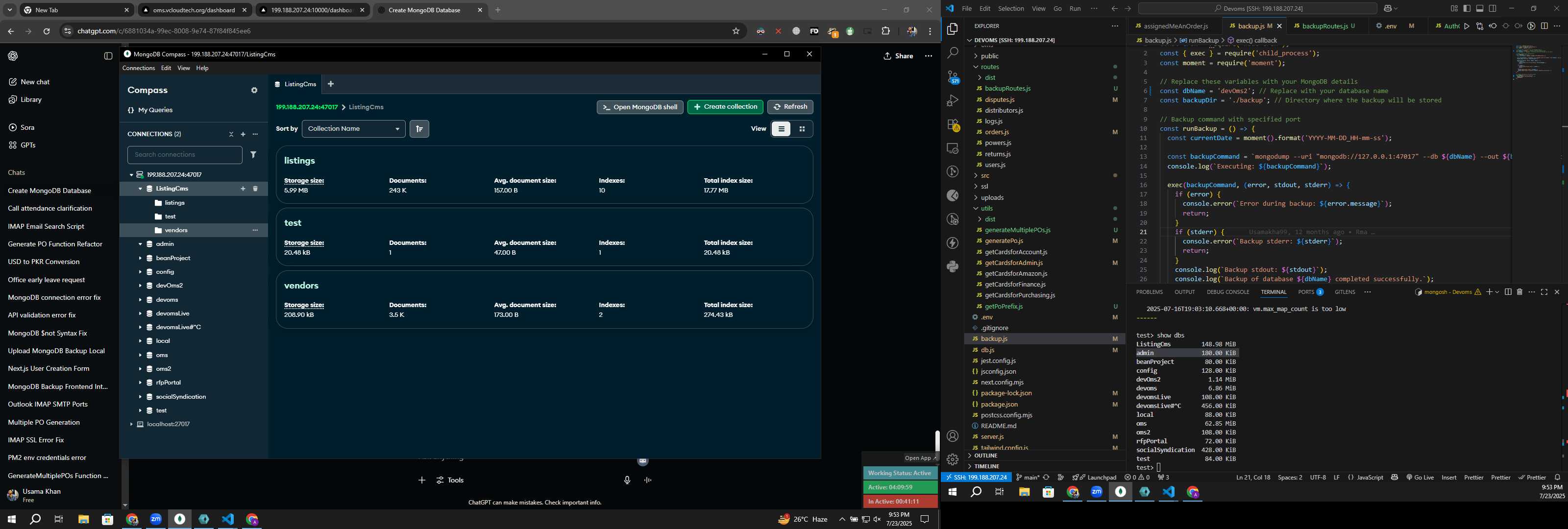The width and height of the screenshot is (1568, 529).
Task: Toggle Insert mode in VS Code status bar
Action: [x=1449, y=478]
